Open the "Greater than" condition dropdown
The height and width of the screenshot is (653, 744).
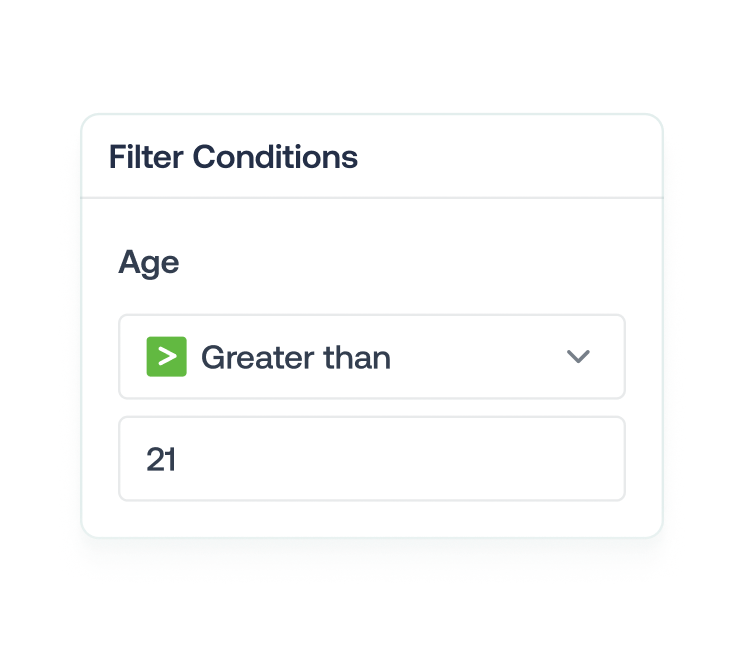[372, 357]
